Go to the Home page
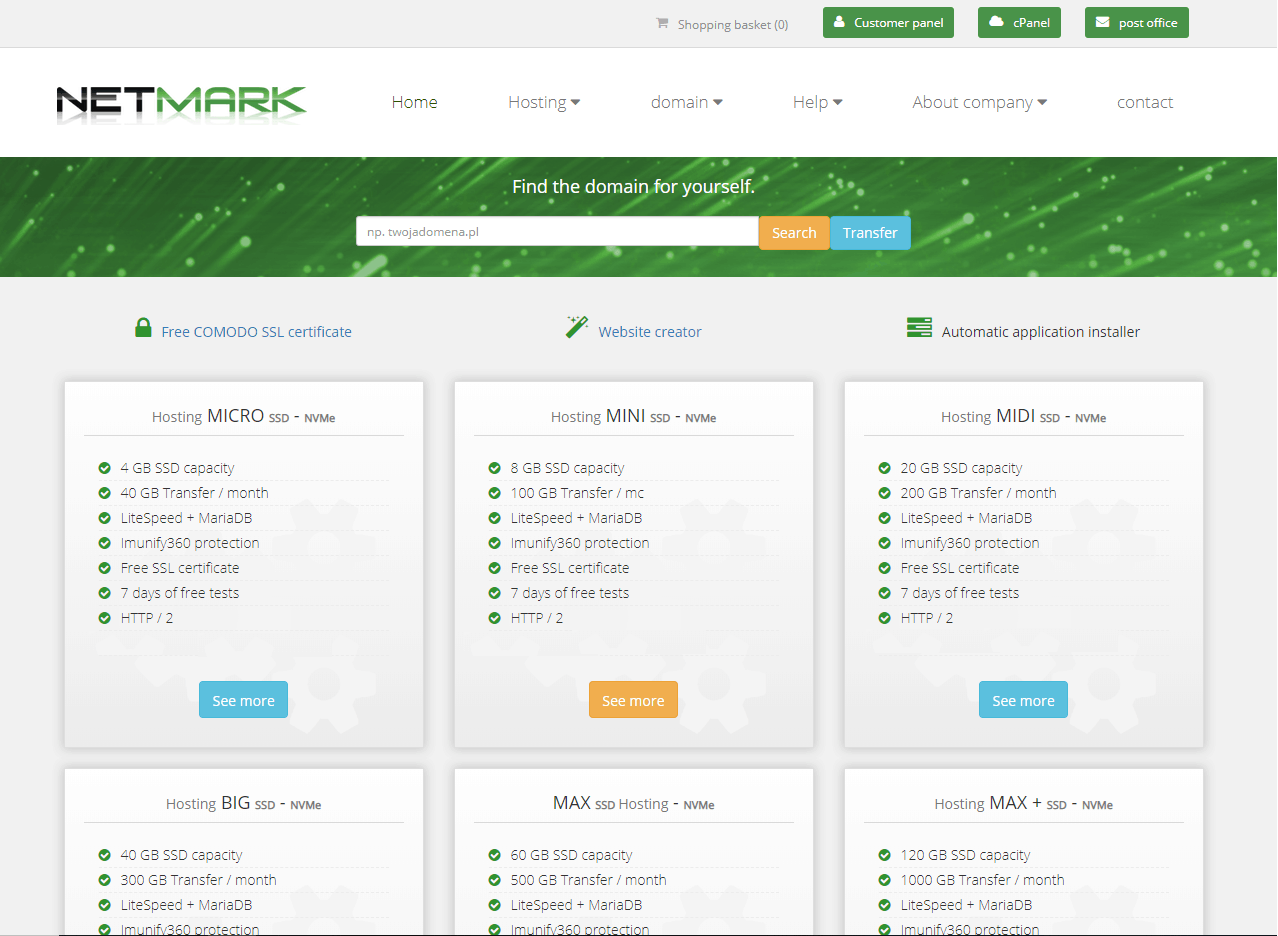Viewport: 1278px width, 936px height. [415, 102]
